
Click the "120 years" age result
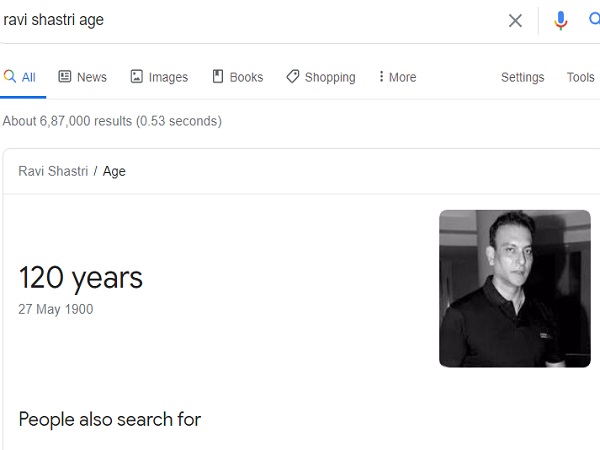tap(80, 277)
